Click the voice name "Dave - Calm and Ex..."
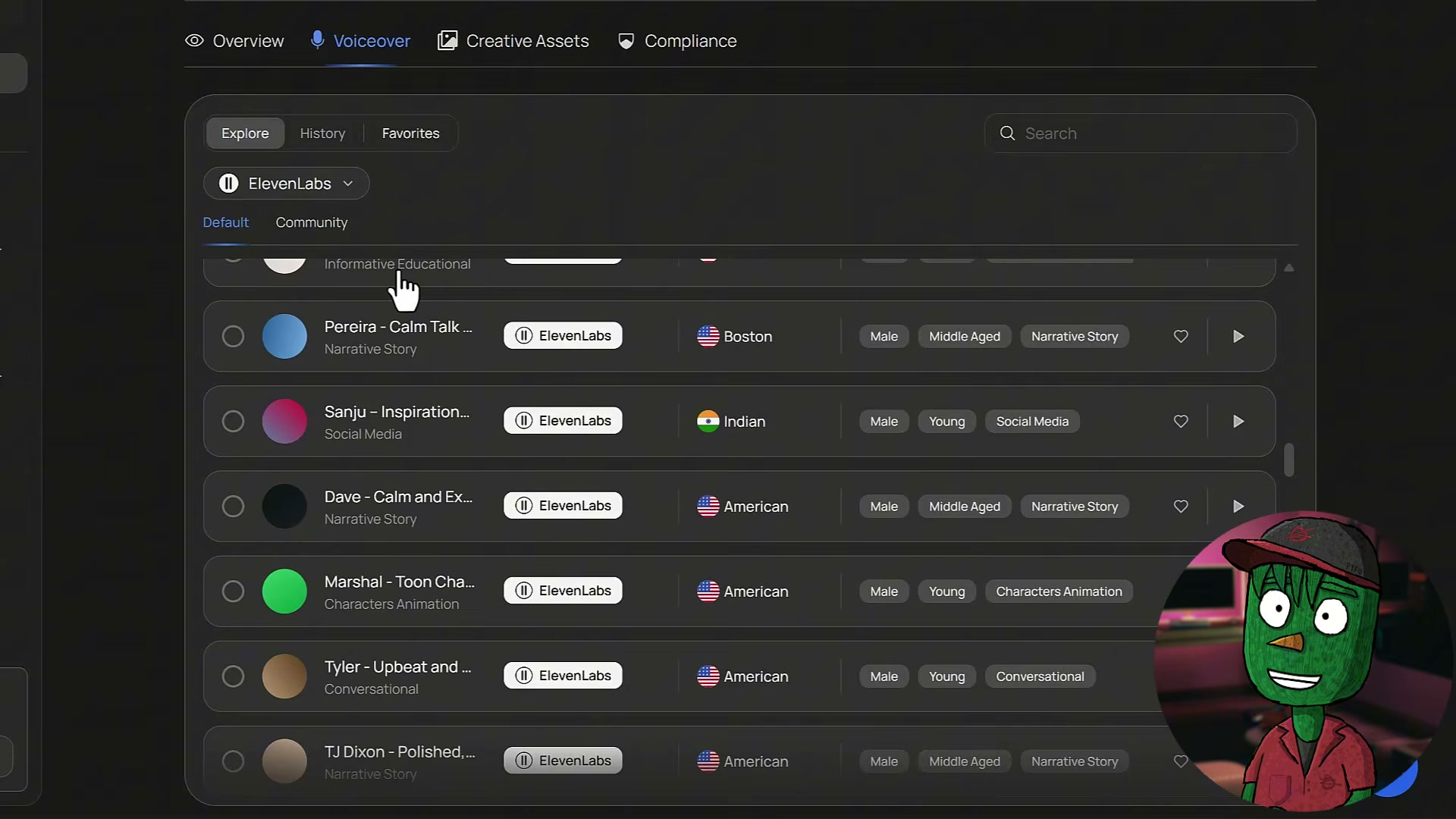The image size is (1456, 819). (x=398, y=497)
